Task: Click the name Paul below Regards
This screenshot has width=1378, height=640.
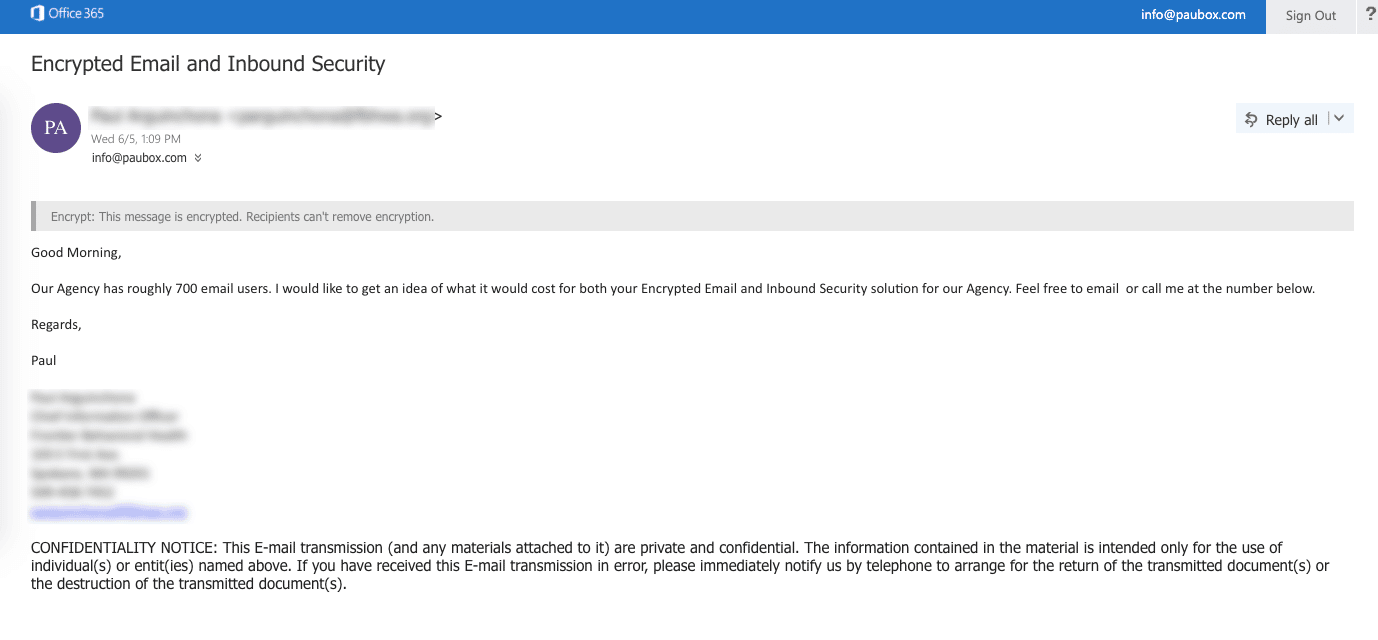Action: (44, 361)
